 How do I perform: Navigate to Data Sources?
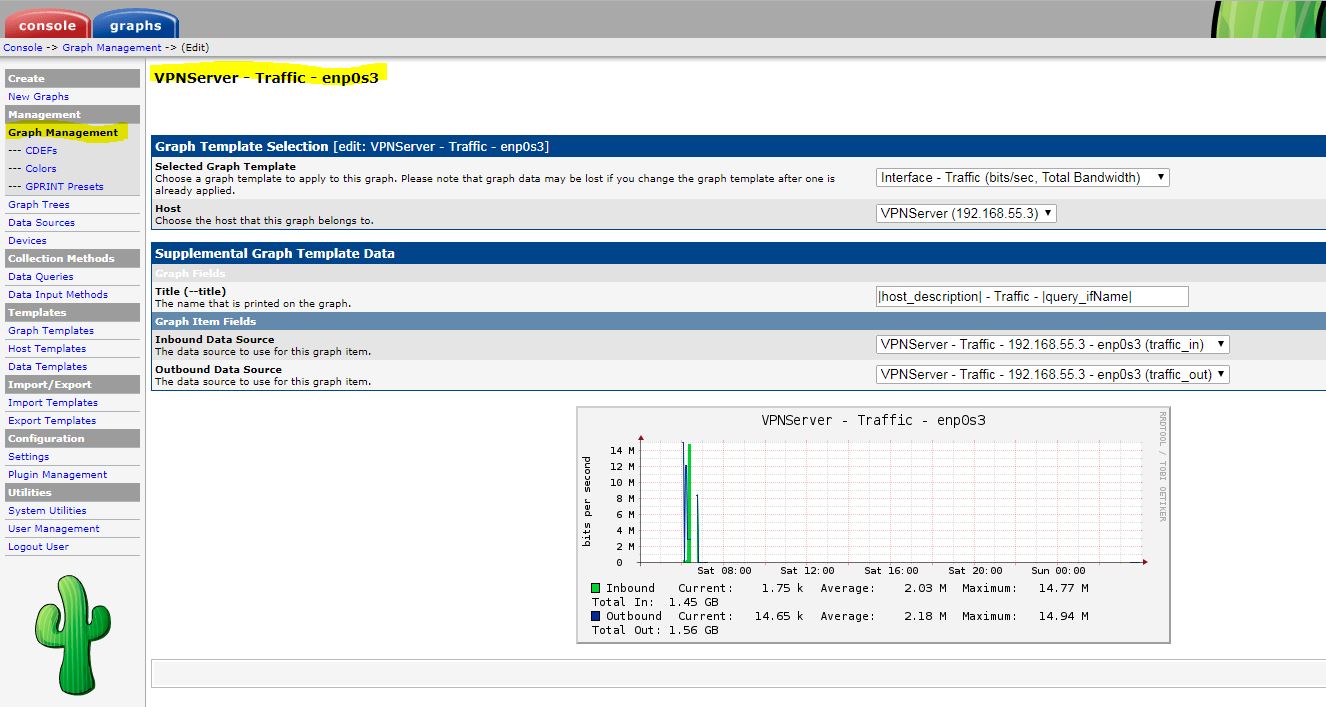click(x=41, y=223)
